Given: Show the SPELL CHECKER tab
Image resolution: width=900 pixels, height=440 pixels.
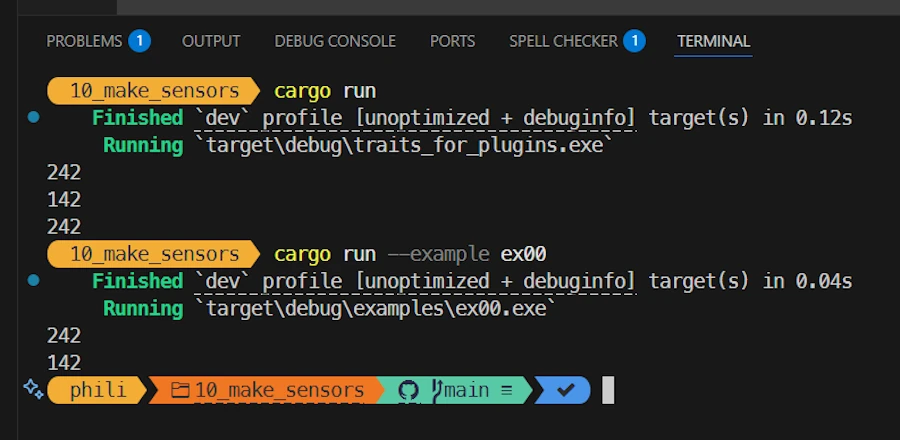Looking at the screenshot, I should pos(563,41).
